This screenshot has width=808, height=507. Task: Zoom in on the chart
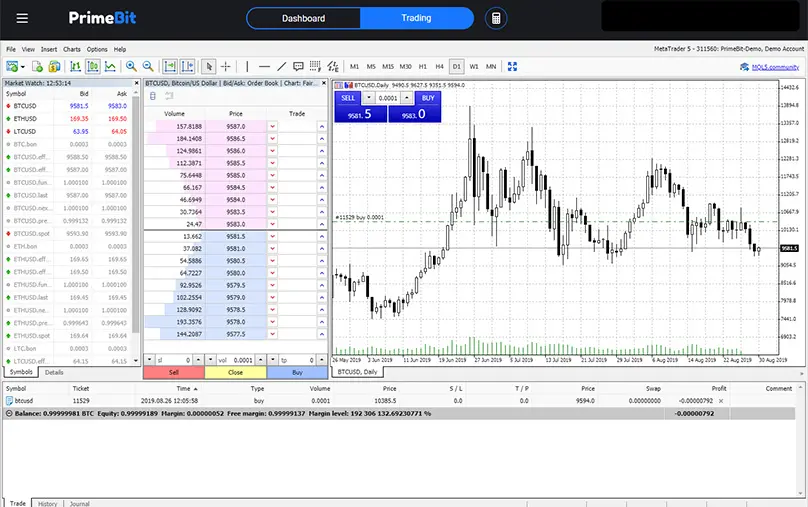[x=131, y=66]
